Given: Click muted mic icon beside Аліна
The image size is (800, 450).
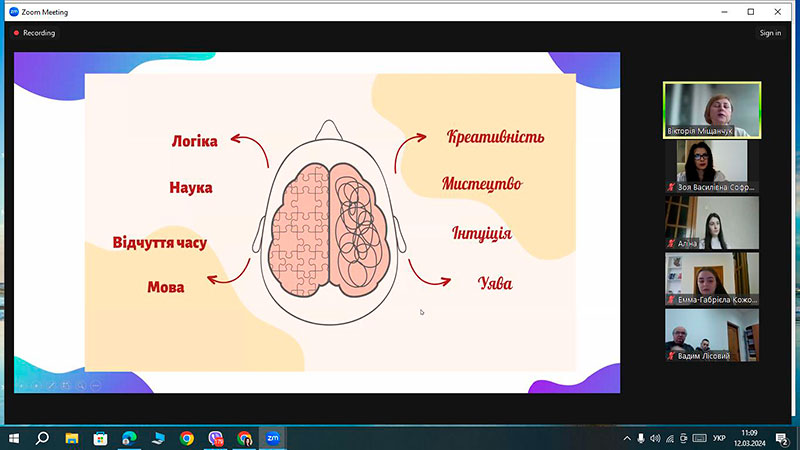Looking at the screenshot, I should point(671,243).
